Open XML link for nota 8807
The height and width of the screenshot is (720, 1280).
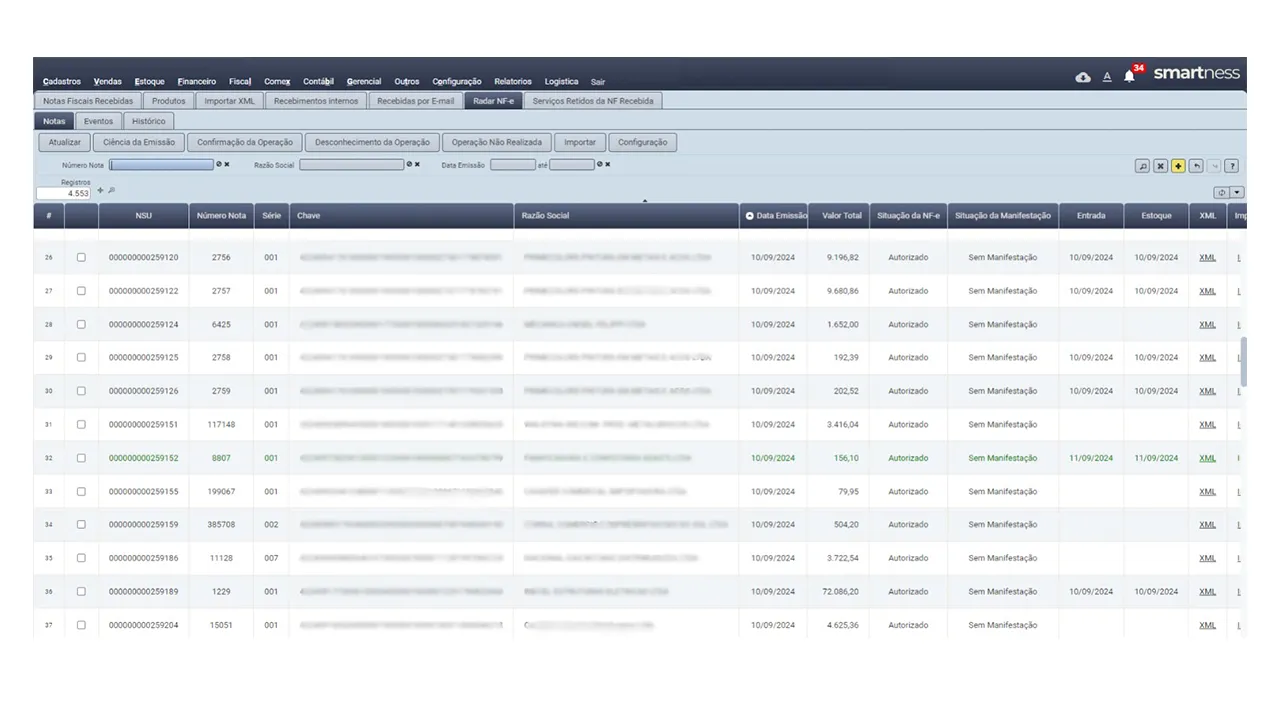(x=1207, y=458)
